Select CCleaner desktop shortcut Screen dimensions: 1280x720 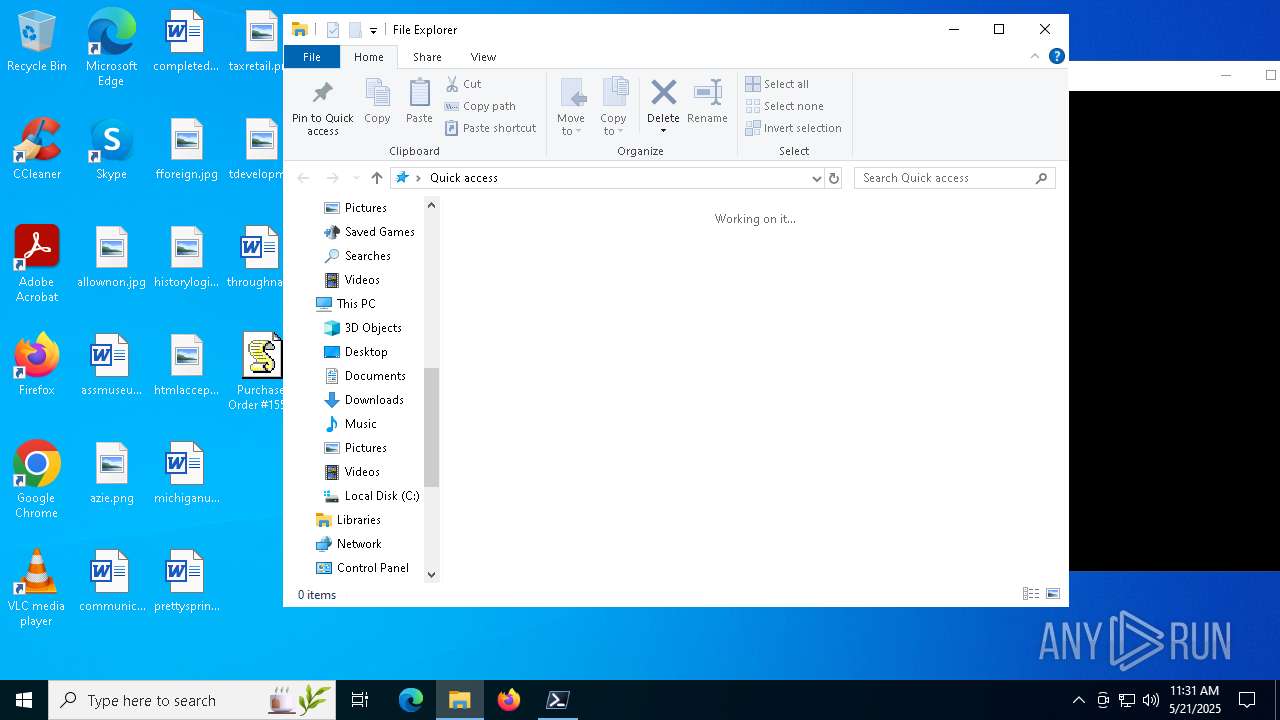pos(37,150)
